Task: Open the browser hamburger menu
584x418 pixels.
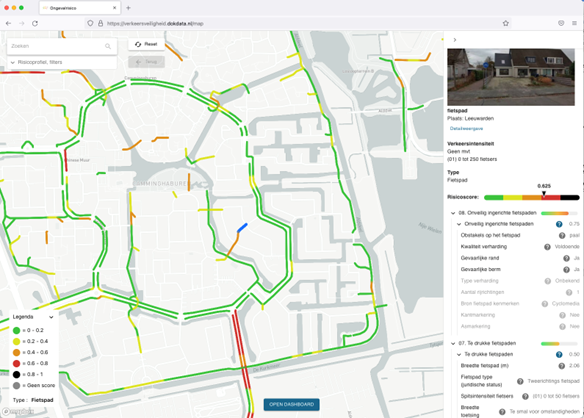Action: click(x=574, y=23)
